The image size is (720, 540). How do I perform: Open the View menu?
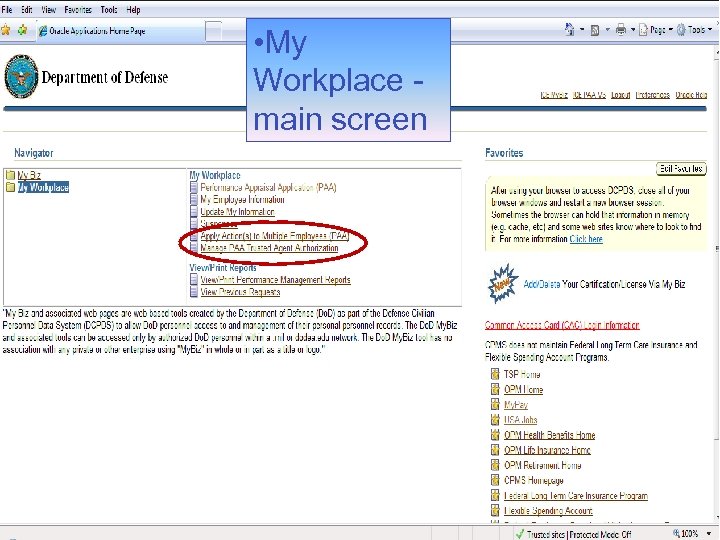pyautogui.click(x=48, y=9)
